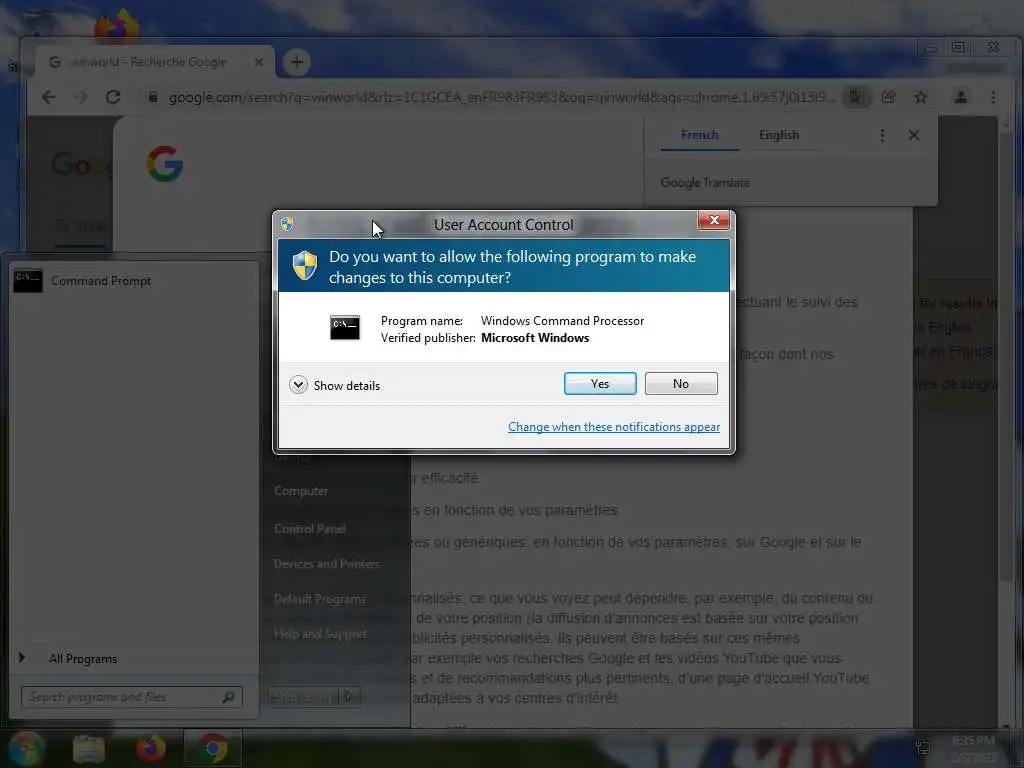Click the Command Prompt icon in Start menu
Viewport: 1024px width, 768px height.
point(28,281)
